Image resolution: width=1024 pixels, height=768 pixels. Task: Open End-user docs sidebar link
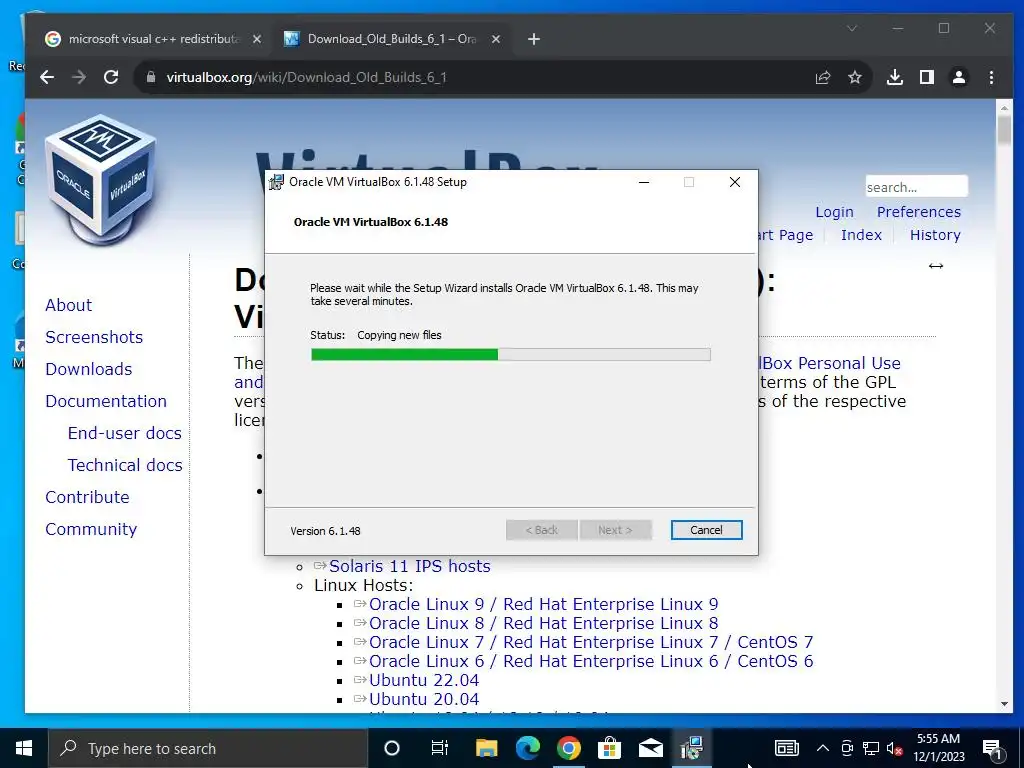(125, 433)
